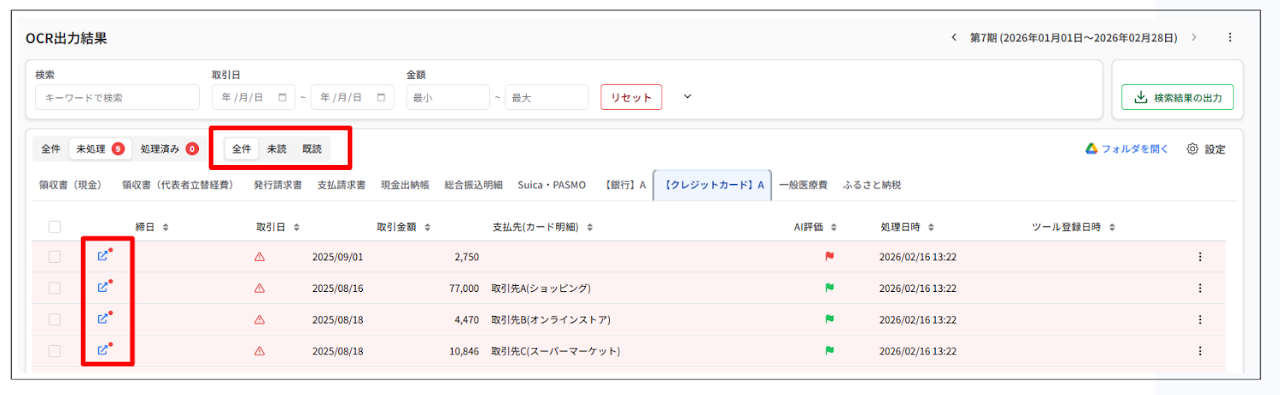Switch to 【銀行】A tab
Screen dimensions: 1280x395
click(625, 185)
